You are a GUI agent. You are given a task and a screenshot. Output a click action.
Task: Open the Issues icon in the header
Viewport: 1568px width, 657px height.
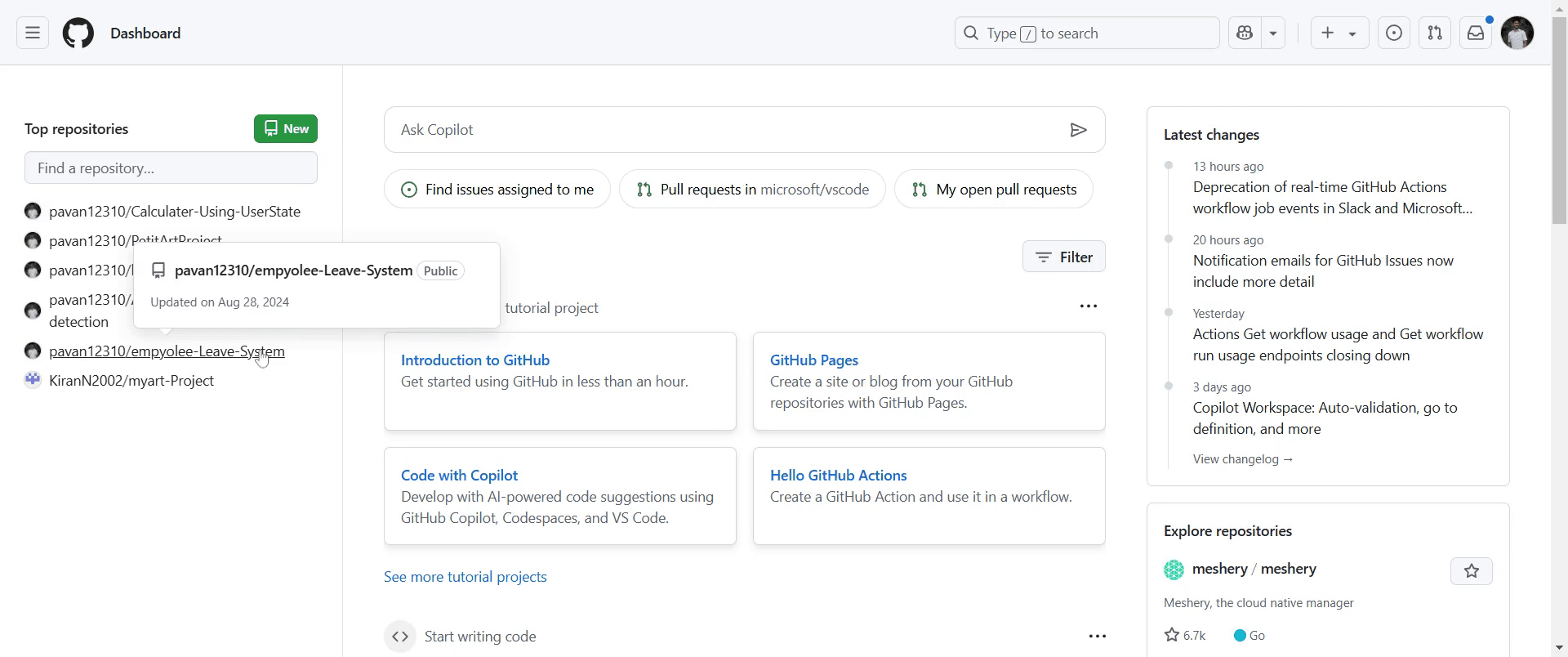pos(1394,34)
